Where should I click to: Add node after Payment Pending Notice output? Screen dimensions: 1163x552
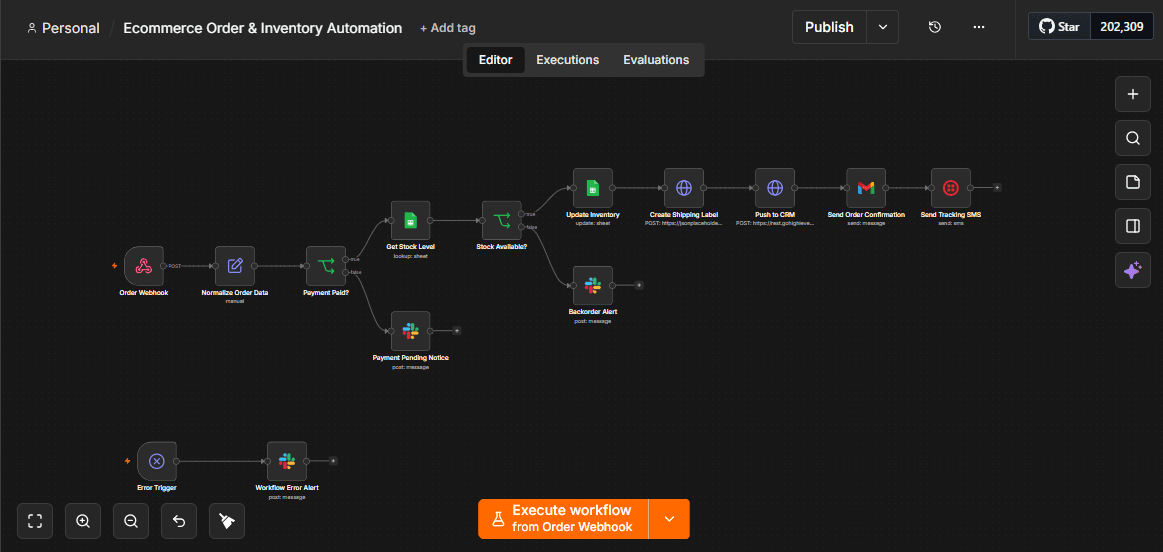tap(457, 331)
